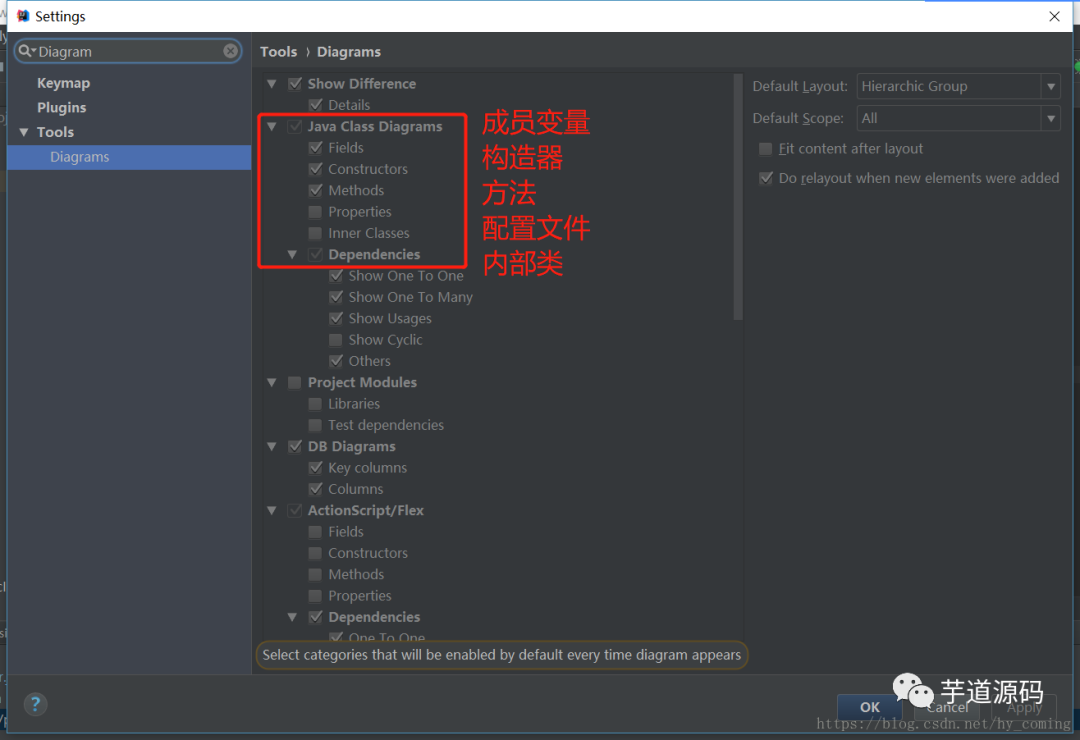Enable the Libraries checkbox

315,404
